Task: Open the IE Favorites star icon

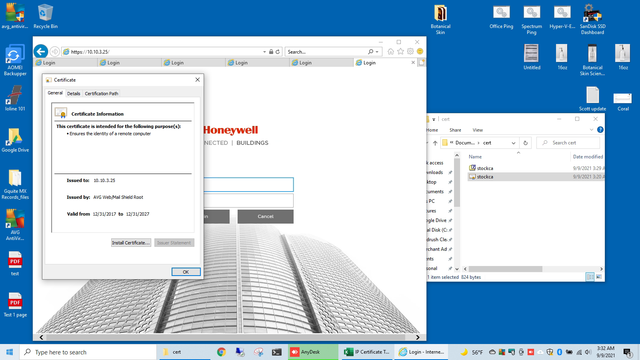Action: 400,51
